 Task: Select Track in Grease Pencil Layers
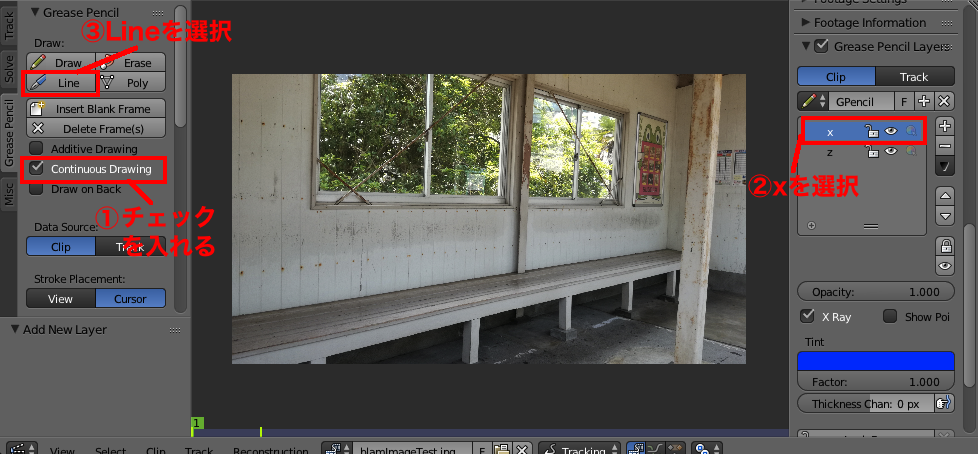point(914,77)
